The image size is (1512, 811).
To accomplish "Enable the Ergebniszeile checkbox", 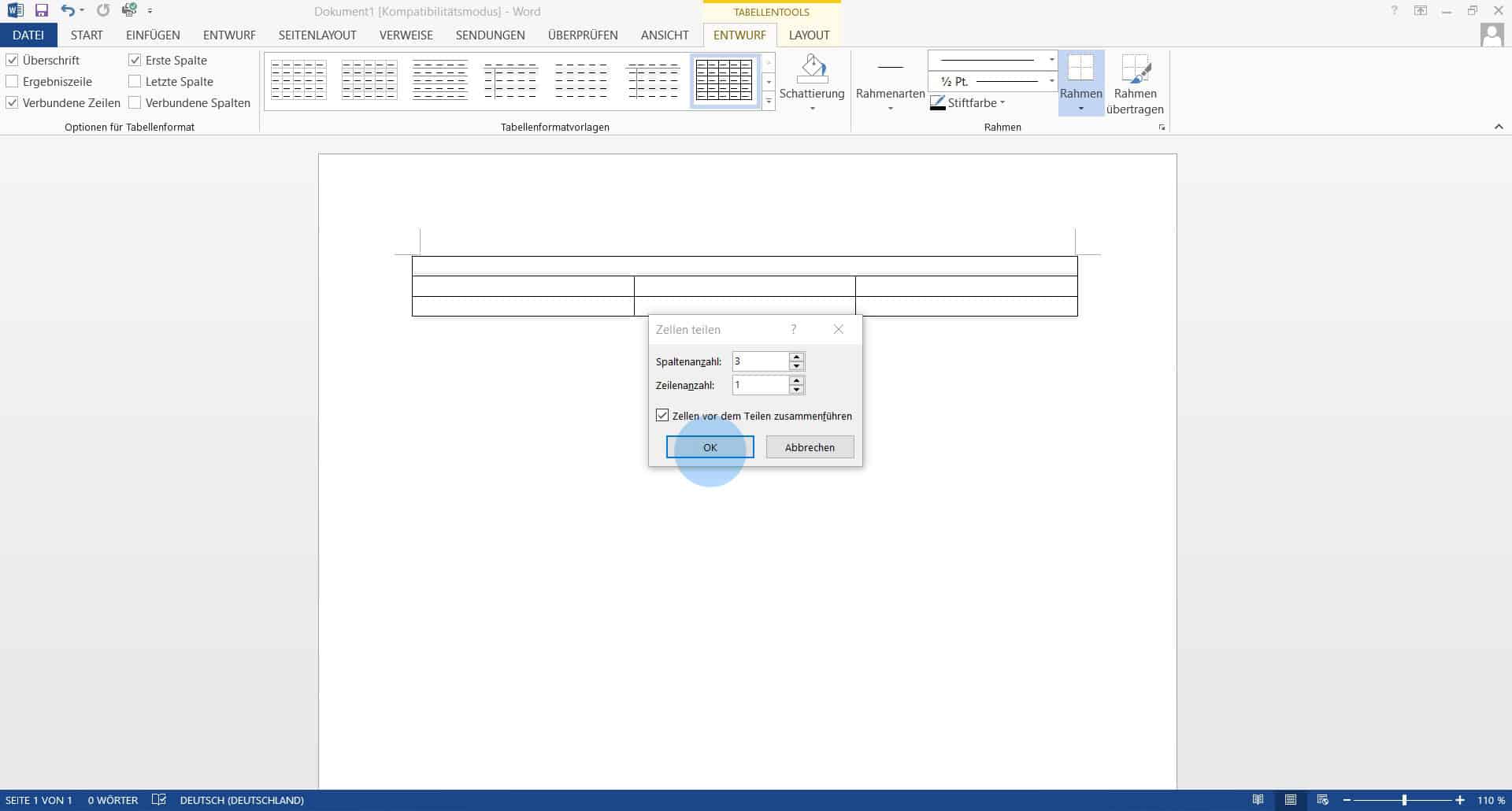I will pos(13,82).
